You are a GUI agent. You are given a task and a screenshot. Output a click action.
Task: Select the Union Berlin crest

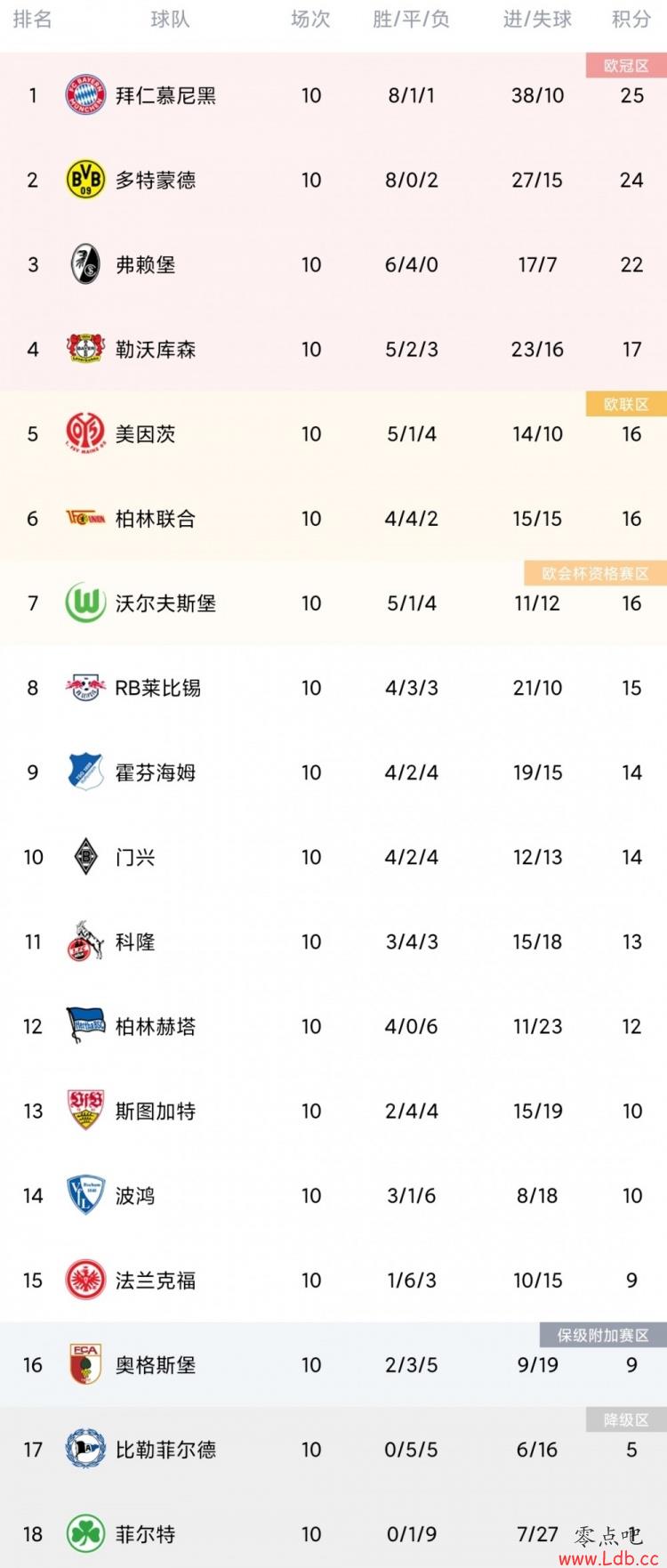[86, 518]
